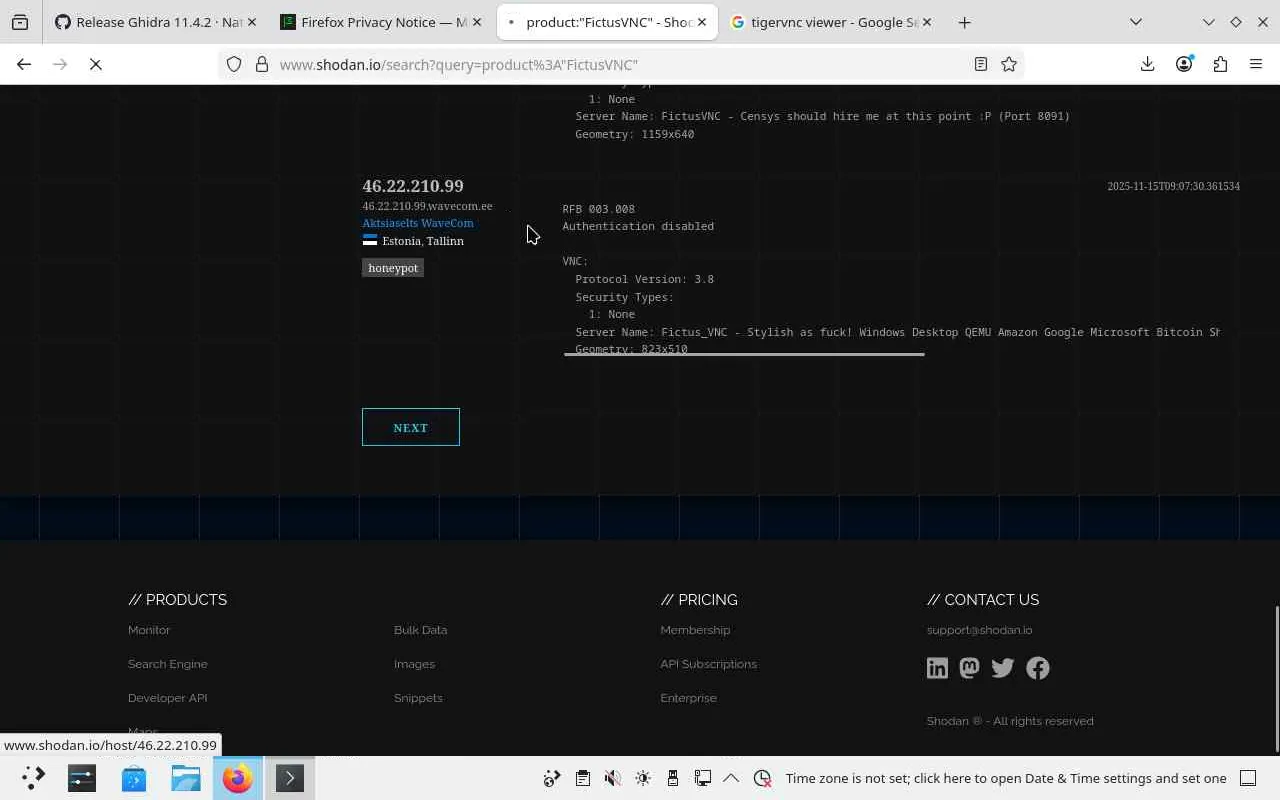Switch to tigervnc viewer Google tab
Image resolution: width=1280 pixels, height=800 pixels.
[833, 22]
